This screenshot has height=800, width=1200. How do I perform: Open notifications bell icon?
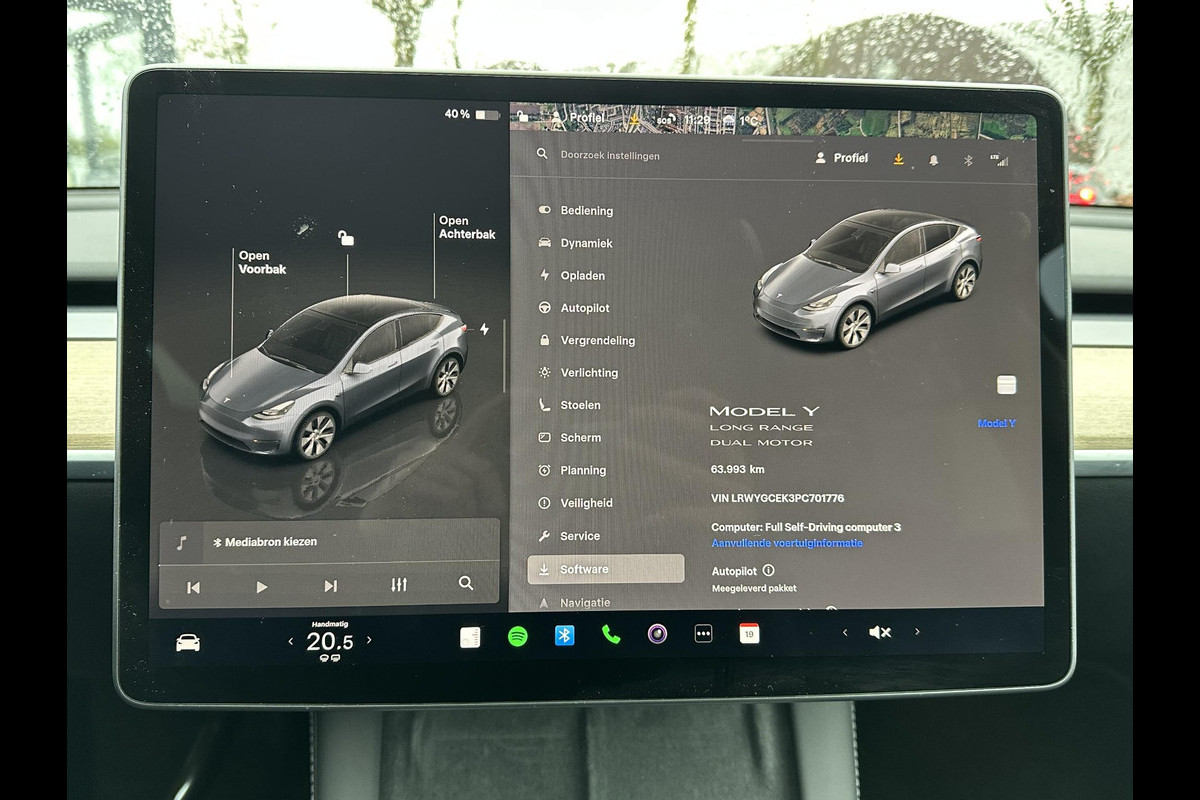pos(933,160)
